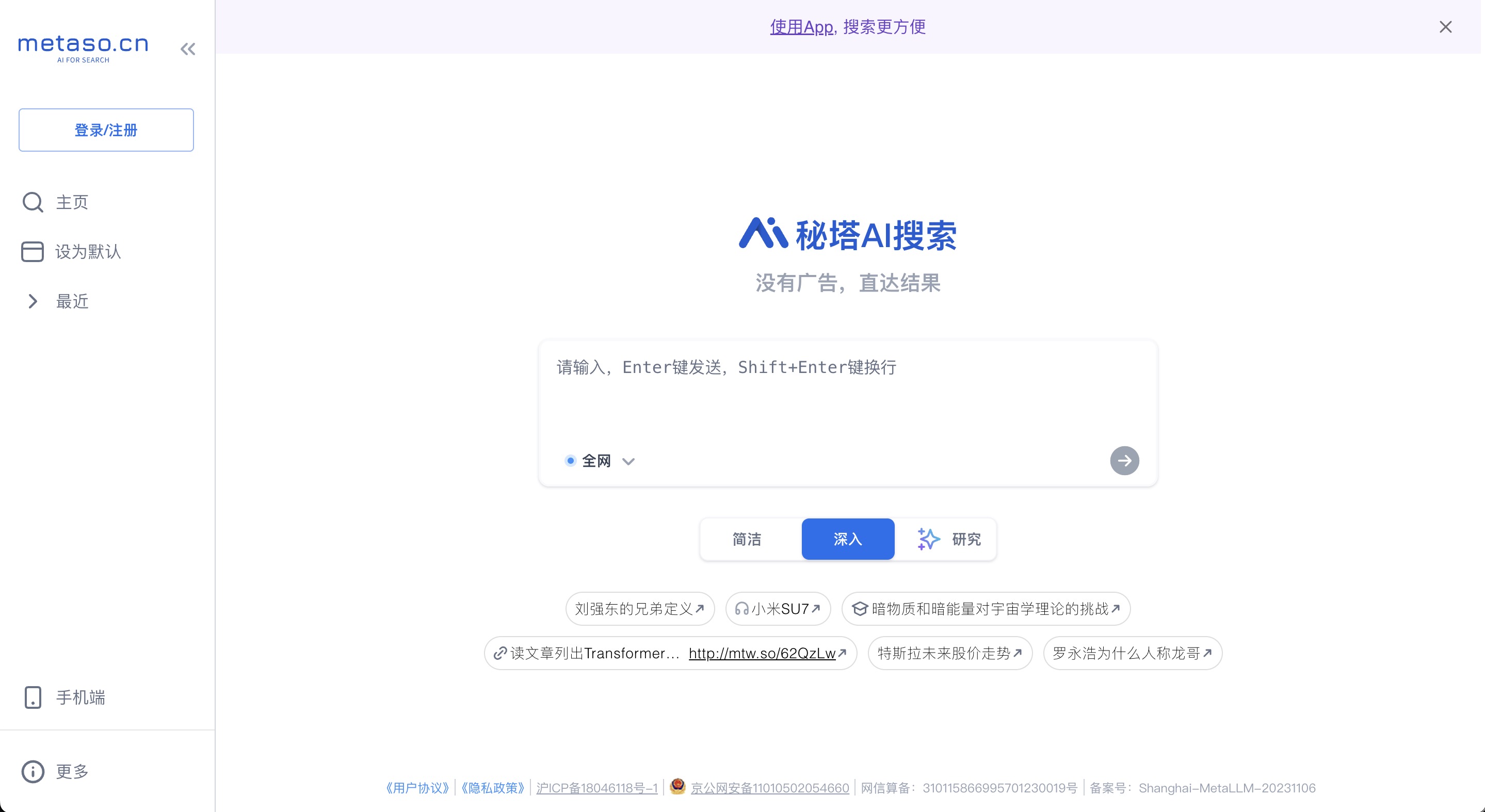Open 手机端 mobile option

click(x=64, y=697)
